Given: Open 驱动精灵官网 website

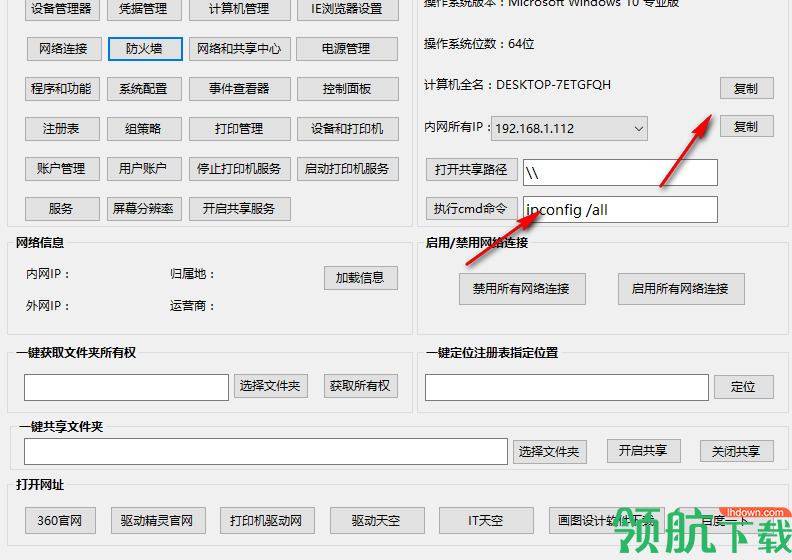Looking at the screenshot, I should coord(158,521).
